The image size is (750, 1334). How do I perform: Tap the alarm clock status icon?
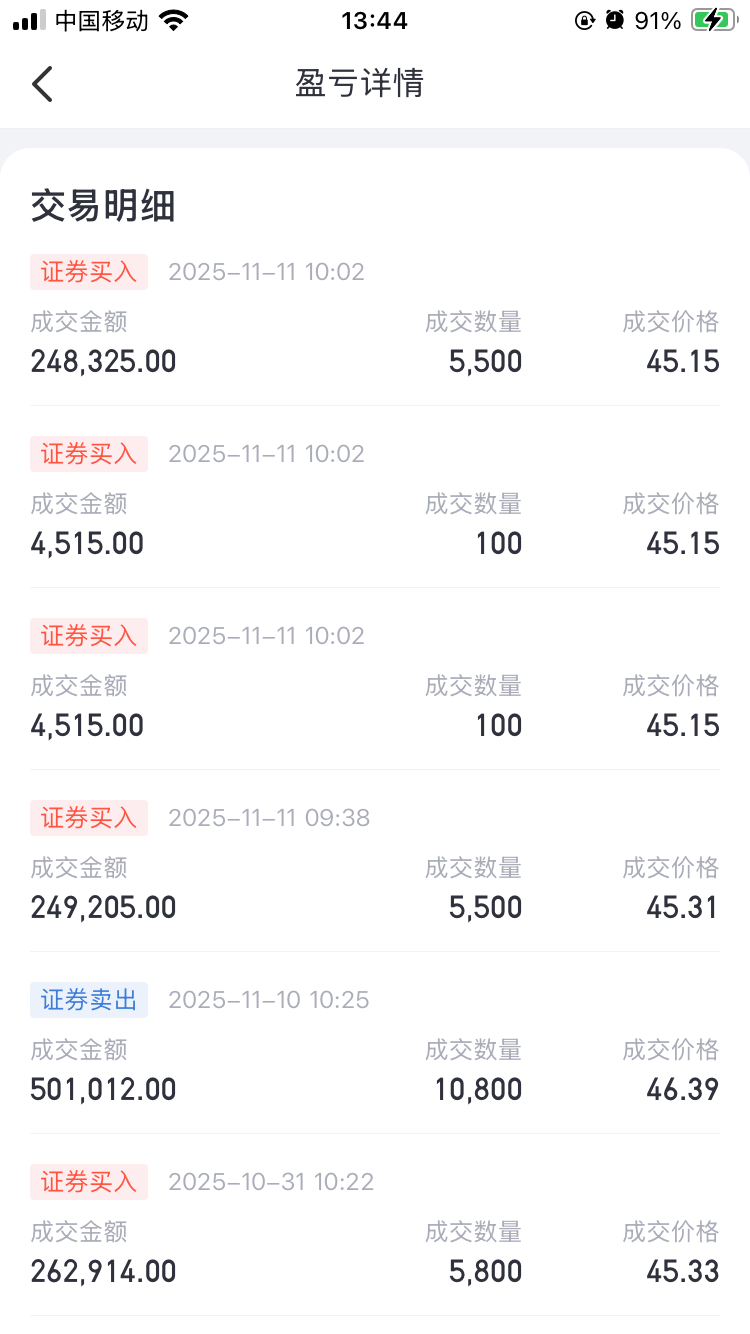pyautogui.click(x=615, y=21)
